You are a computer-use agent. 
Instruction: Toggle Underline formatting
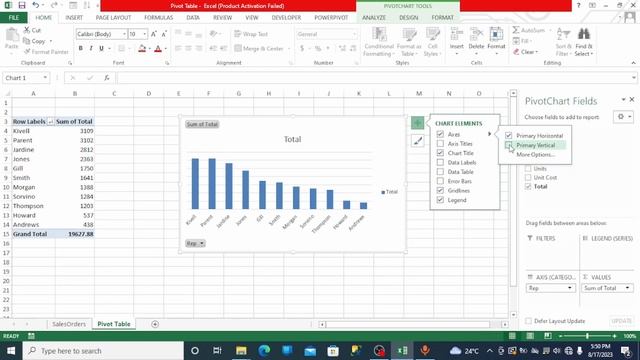(x=101, y=49)
